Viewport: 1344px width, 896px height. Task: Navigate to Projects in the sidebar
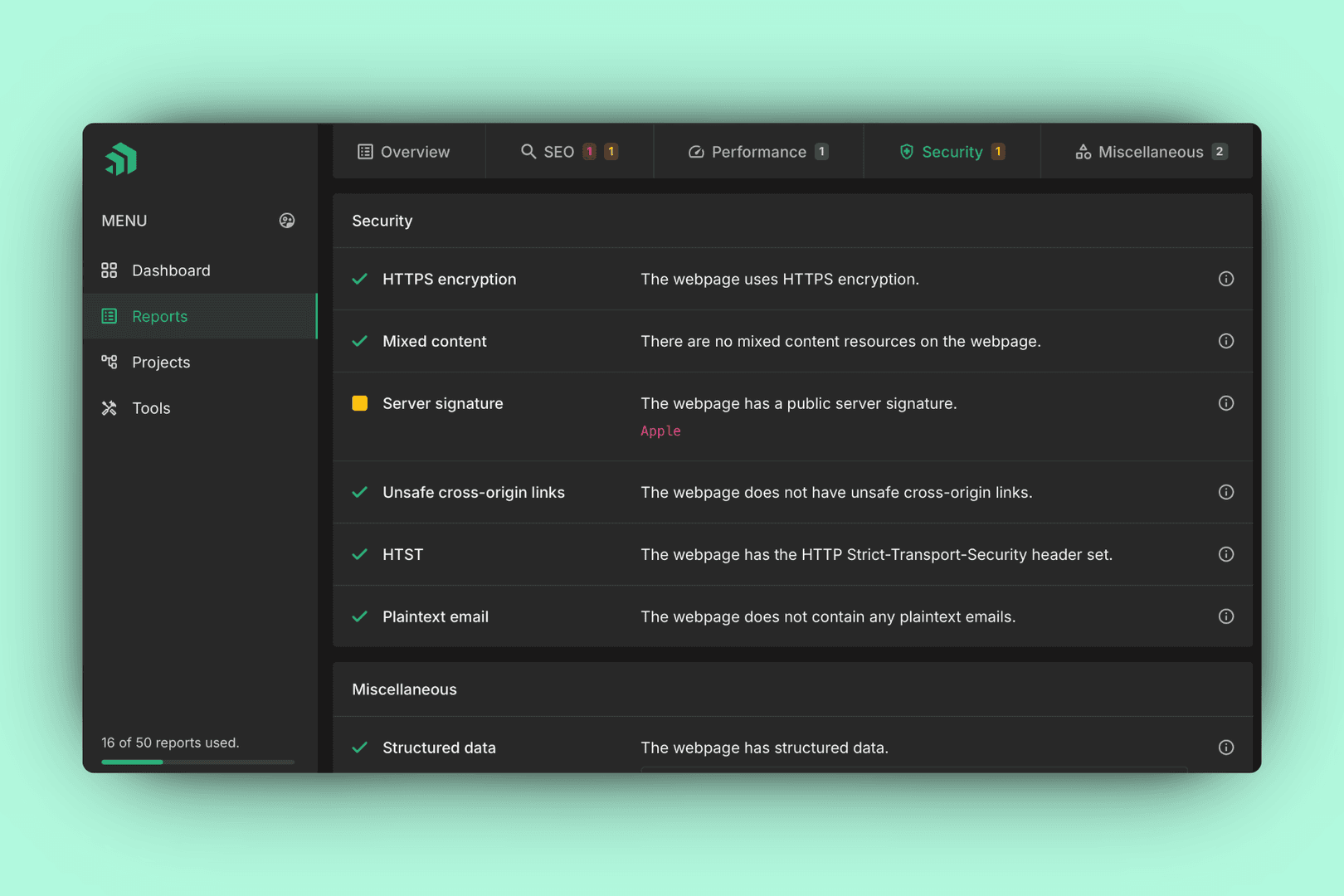tap(160, 363)
